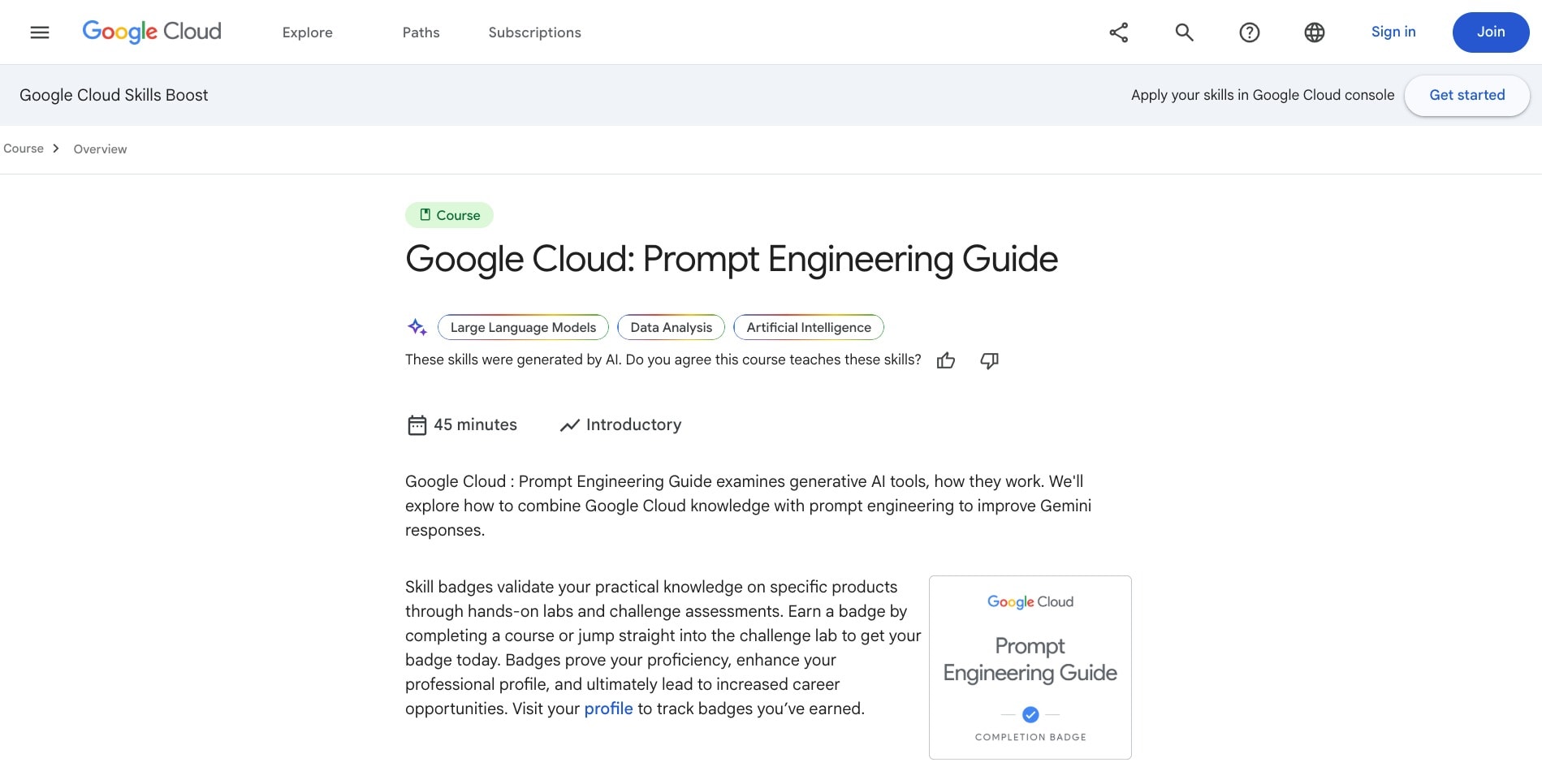Click the AI sparkle skills icon
The width and height of the screenshot is (1542, 784).
point(417,327)
